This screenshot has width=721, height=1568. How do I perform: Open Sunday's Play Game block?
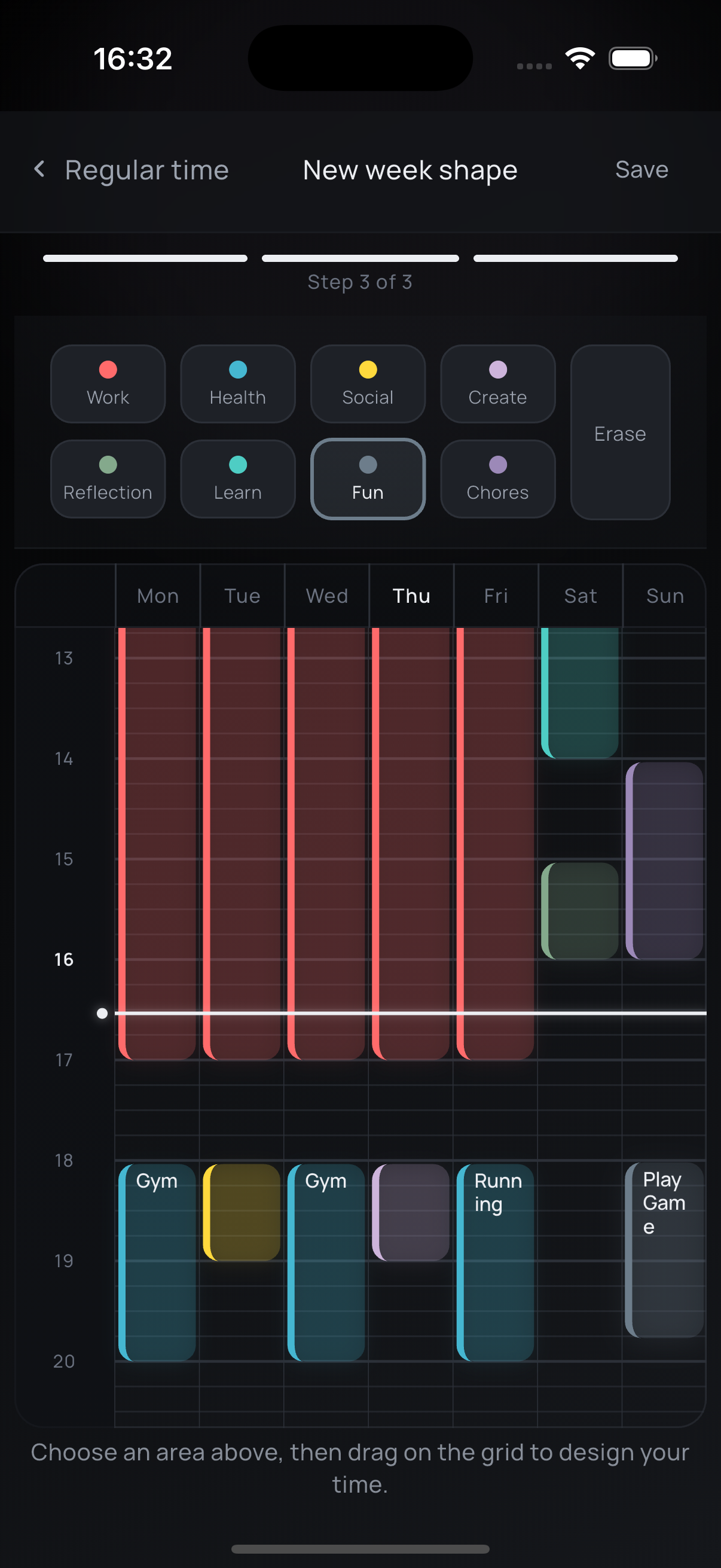(x=664, y=1250)
